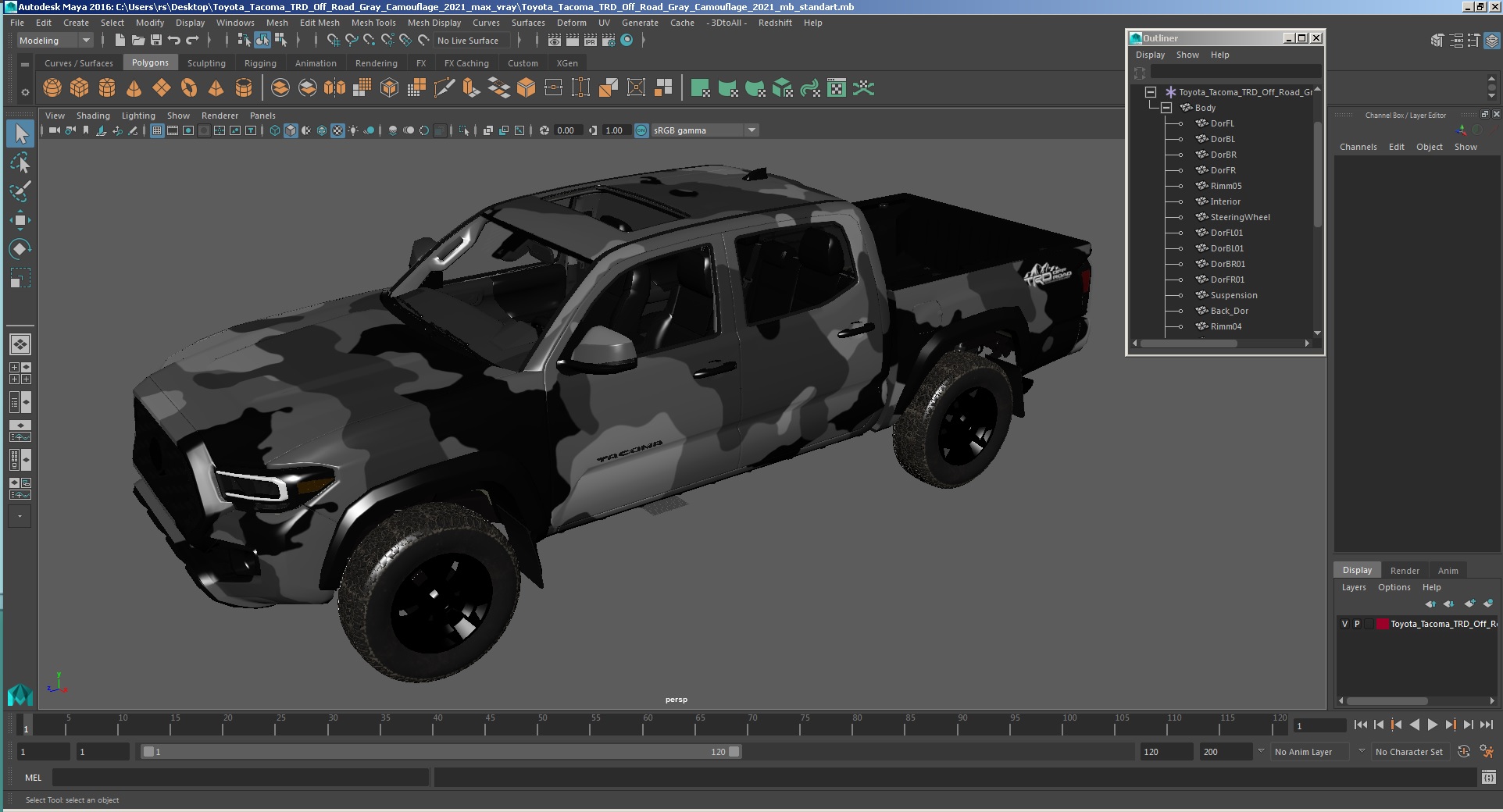Switch to the Rigging shelf tab
Viewport: 1503px width, 812px height.
(260, 63)
